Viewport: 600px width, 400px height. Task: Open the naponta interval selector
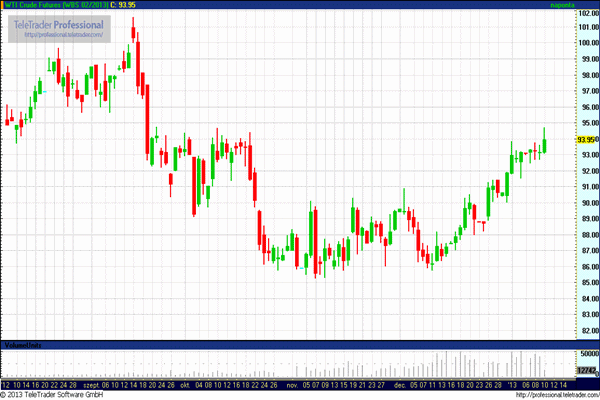[572, 5]
